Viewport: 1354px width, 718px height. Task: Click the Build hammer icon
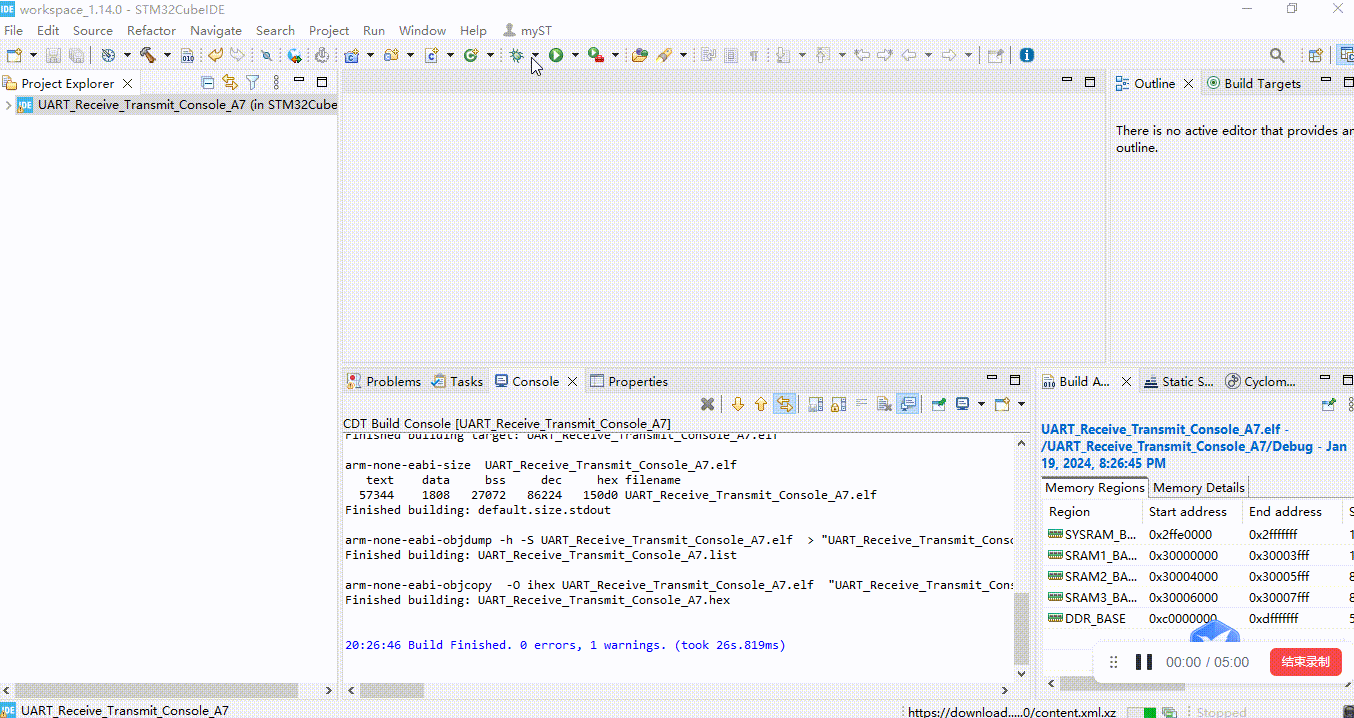click(148, 55)
